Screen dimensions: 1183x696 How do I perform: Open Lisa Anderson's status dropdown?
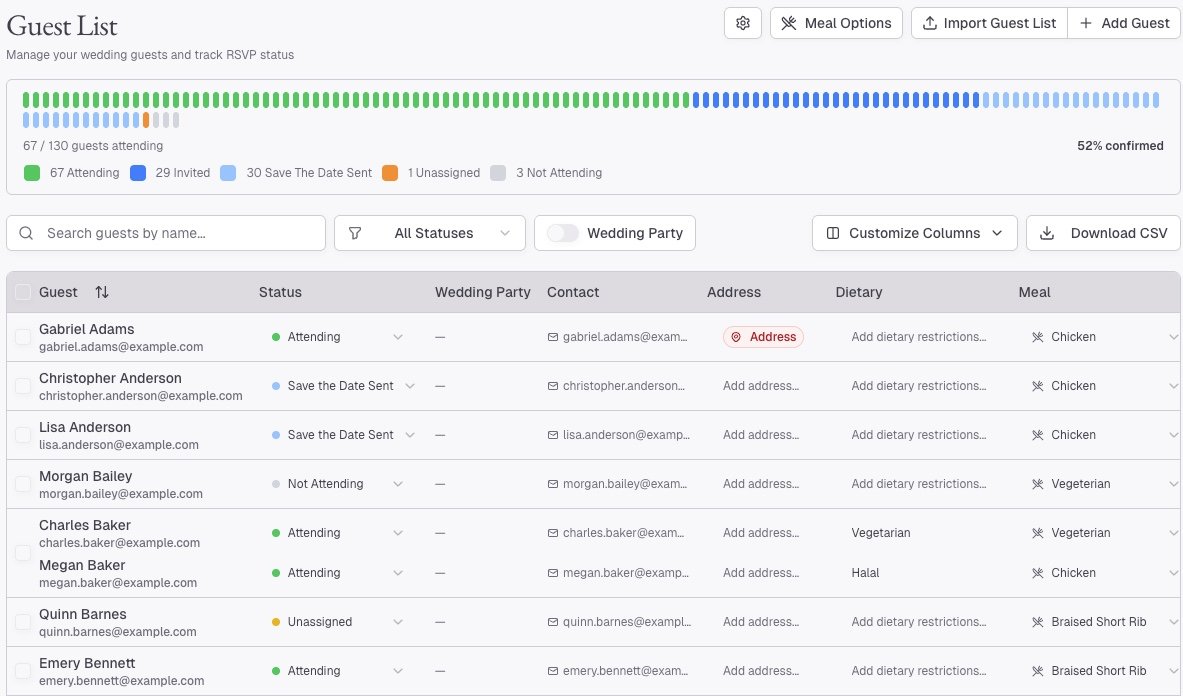[343, 435]
